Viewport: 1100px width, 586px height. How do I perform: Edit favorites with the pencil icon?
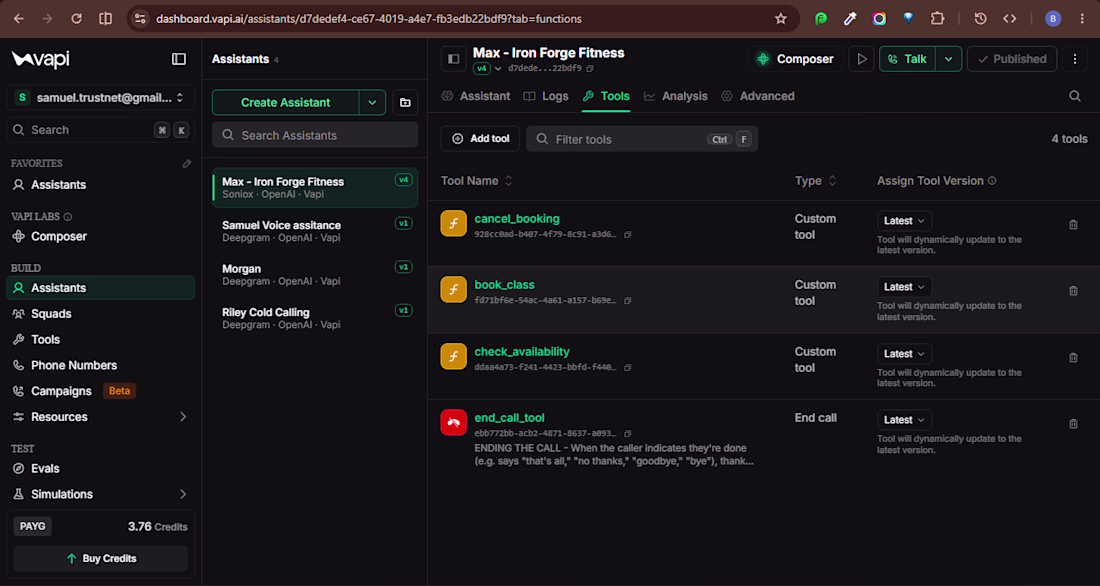[187, 164]
